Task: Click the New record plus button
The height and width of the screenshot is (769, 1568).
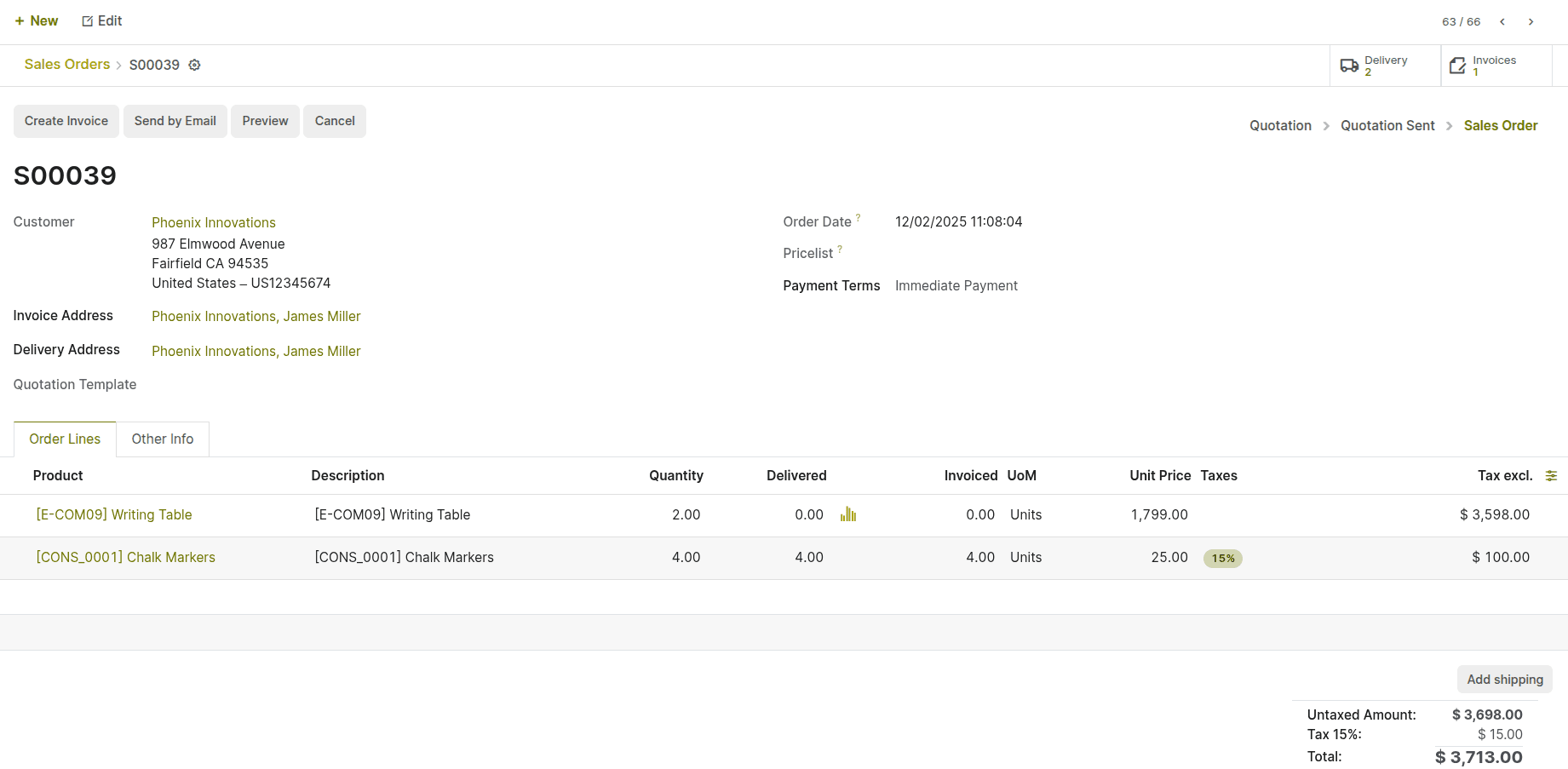Action: click(x=37, y=21)
